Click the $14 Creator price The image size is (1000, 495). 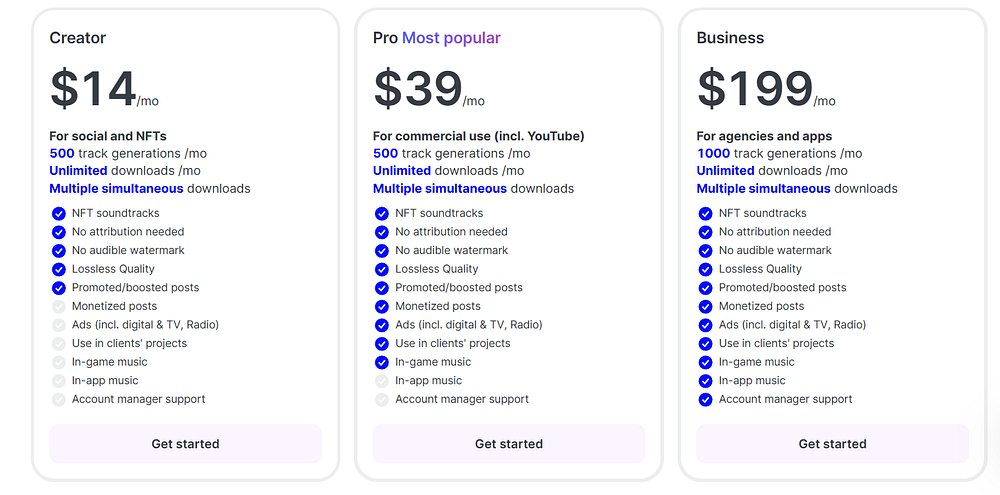[x=93, y=89]
